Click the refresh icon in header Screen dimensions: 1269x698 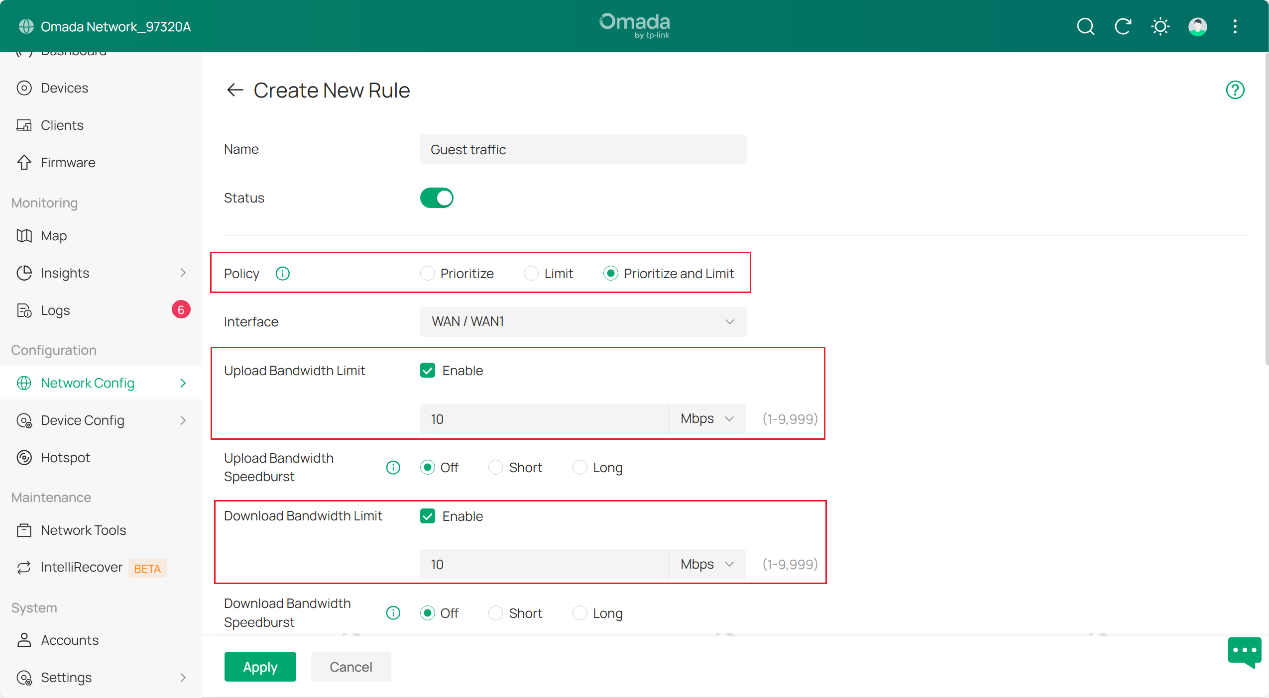click(1123, 27)
